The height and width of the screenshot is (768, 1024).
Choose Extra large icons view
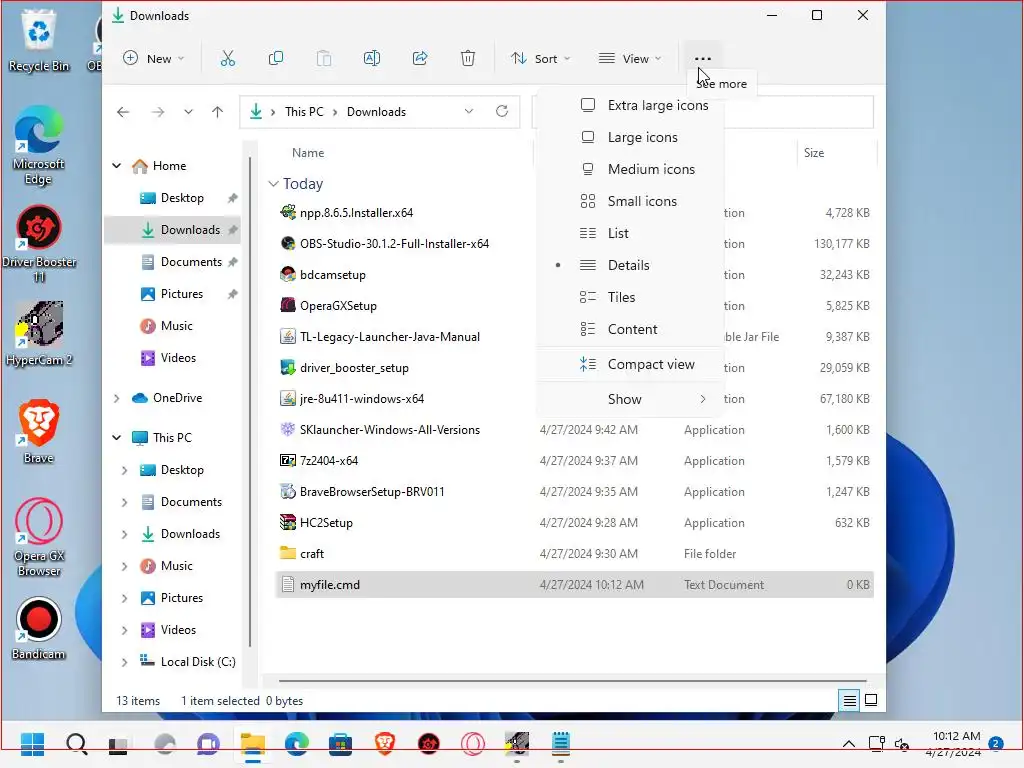(630, 105)
